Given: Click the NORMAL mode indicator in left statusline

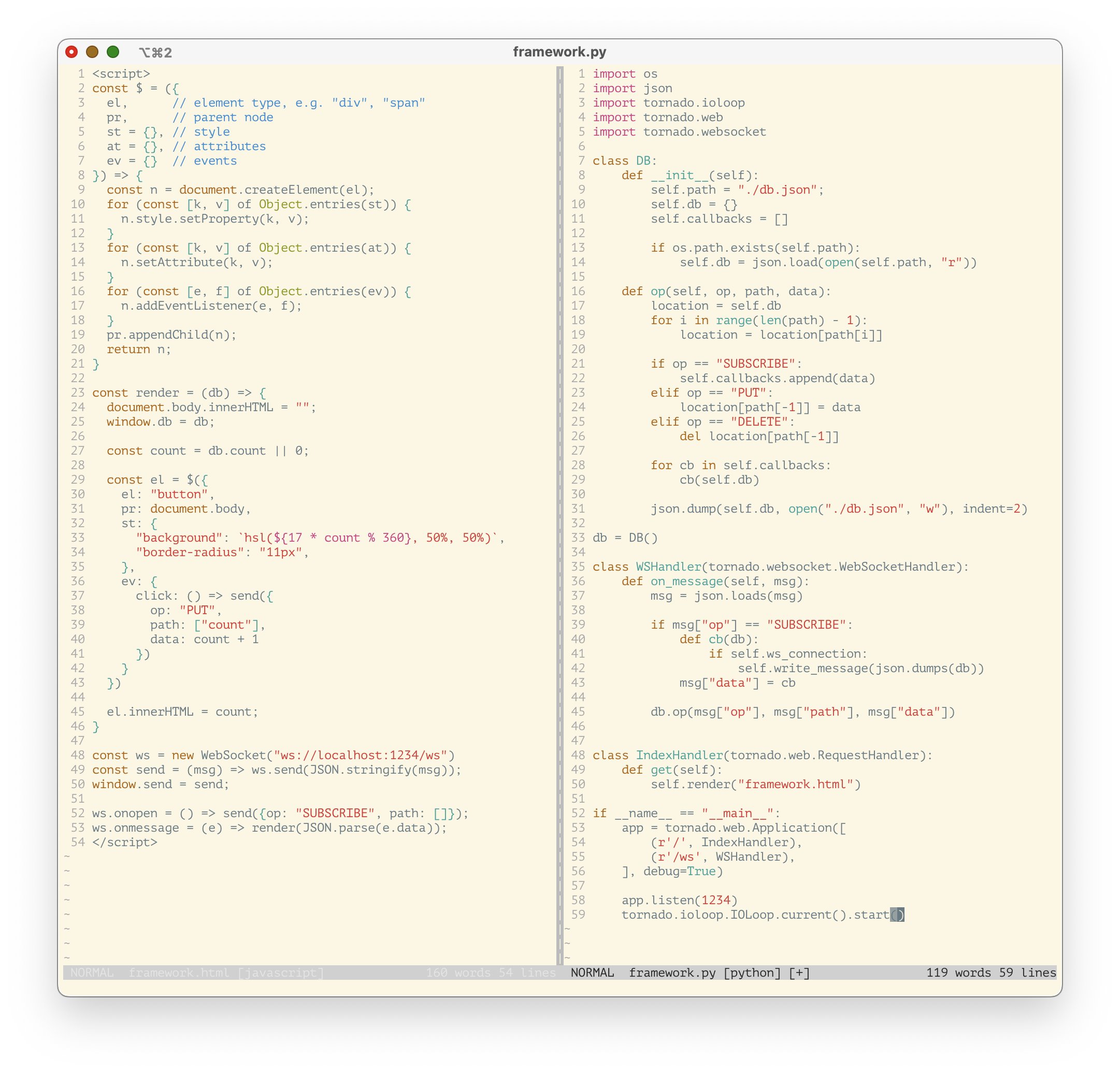Looking at the screenshot, I should 93,973.
